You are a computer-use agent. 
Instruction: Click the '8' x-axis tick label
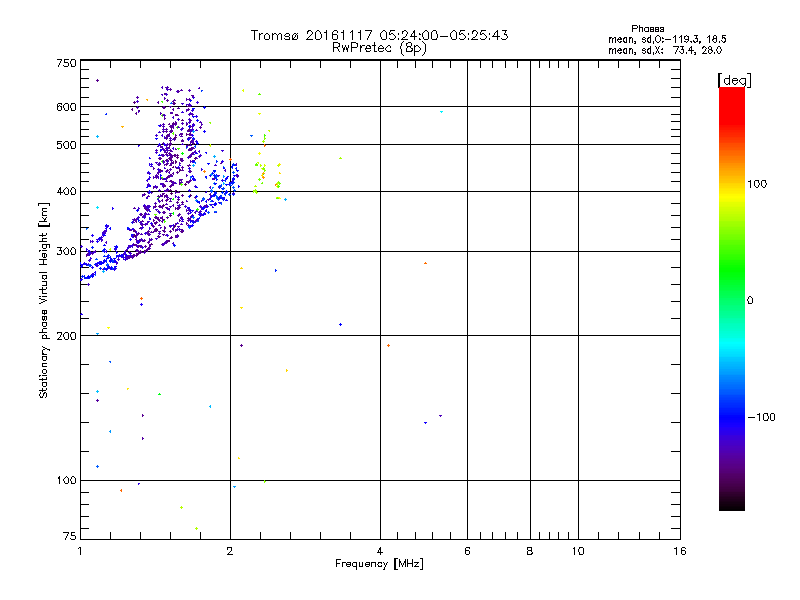coord(530,551)
